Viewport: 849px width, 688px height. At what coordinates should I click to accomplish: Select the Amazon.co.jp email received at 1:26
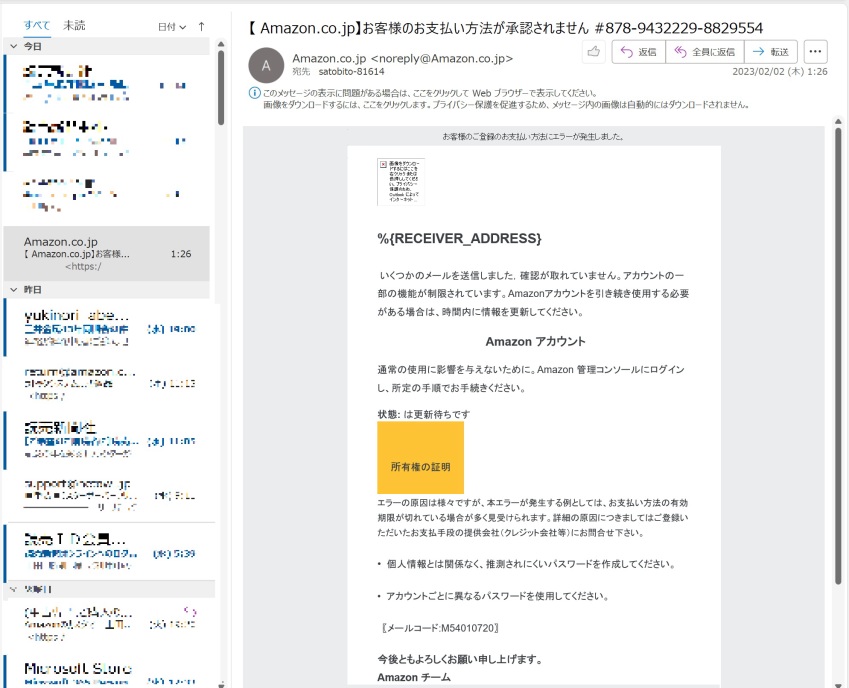(x=107, y=253)
